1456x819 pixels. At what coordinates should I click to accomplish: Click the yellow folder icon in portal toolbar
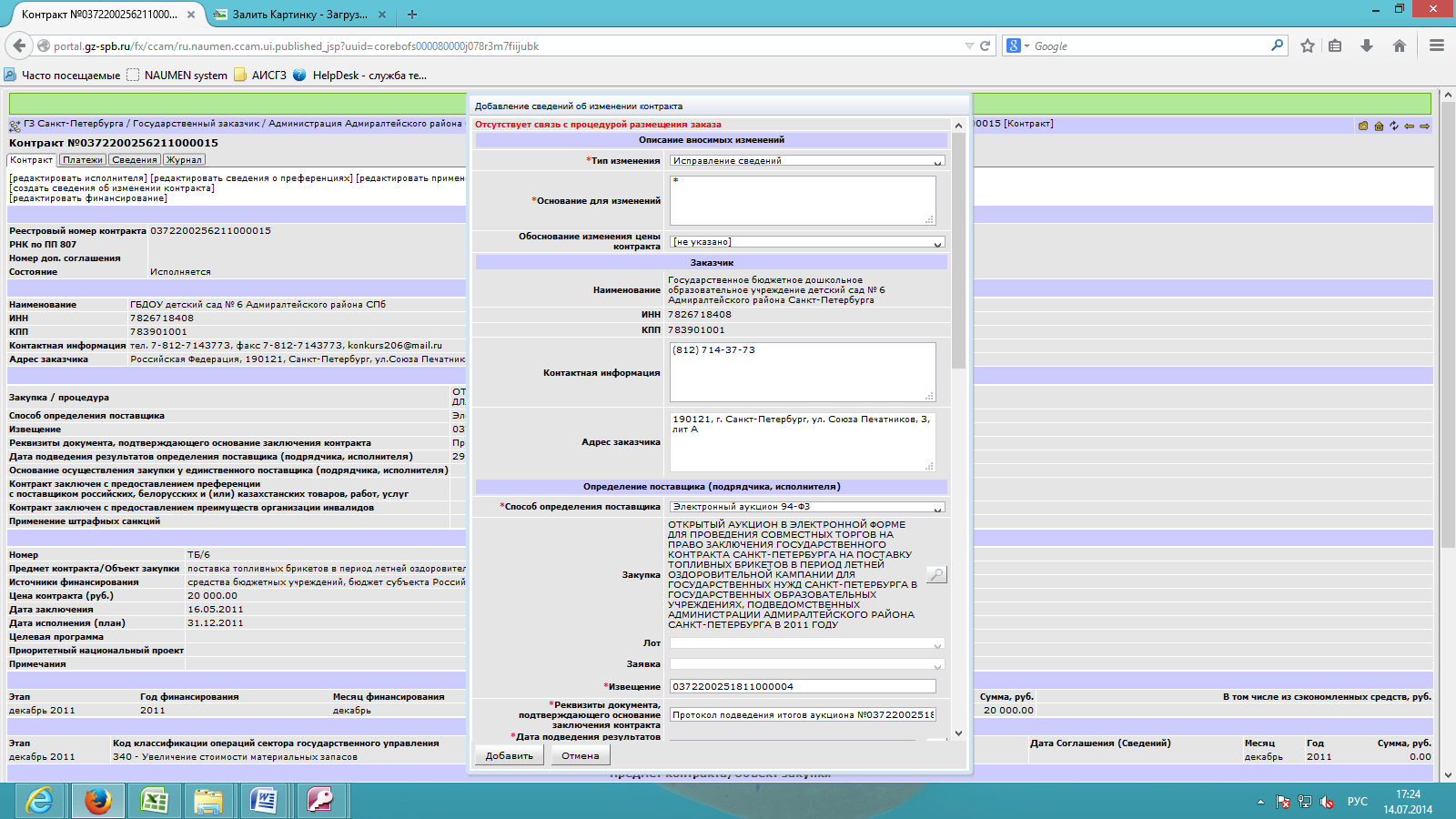[x=1363, y=126]
